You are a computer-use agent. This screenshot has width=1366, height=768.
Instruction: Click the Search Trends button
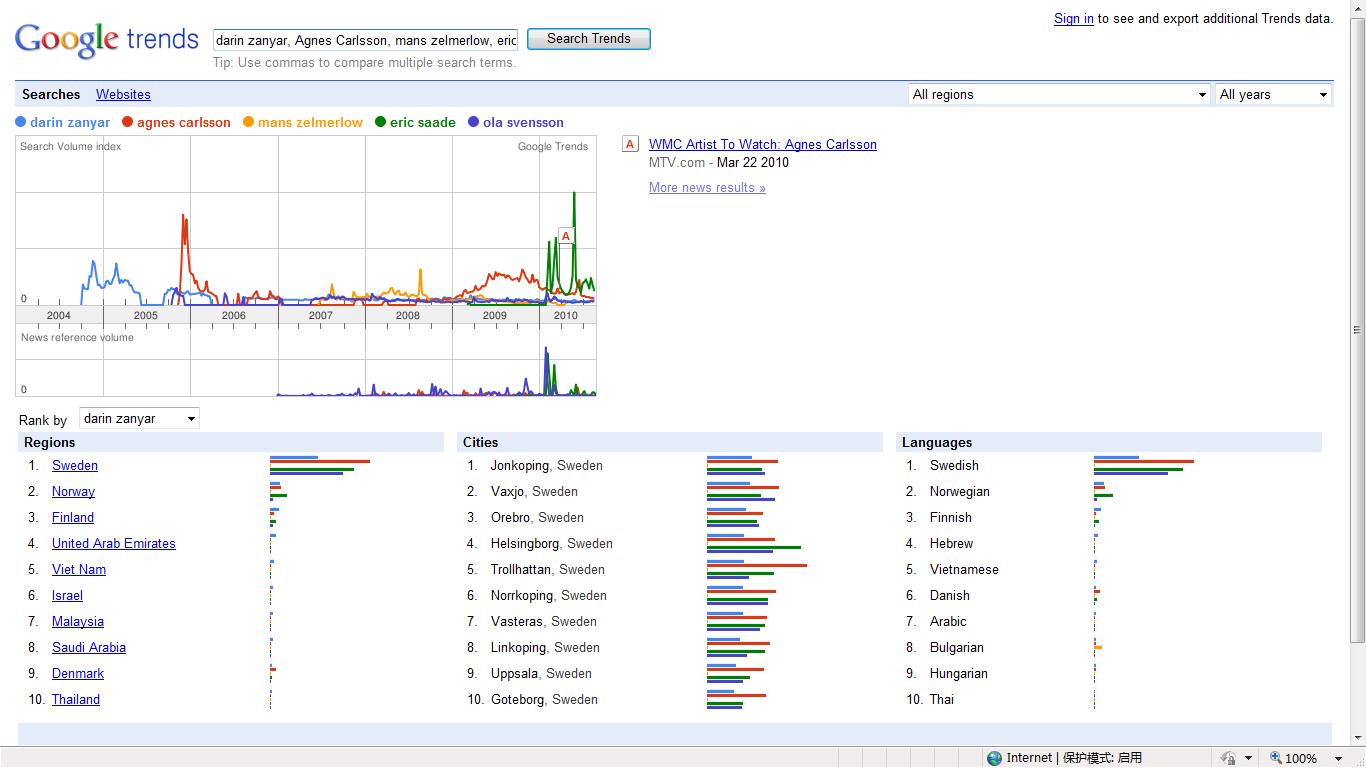click(589, 39)
